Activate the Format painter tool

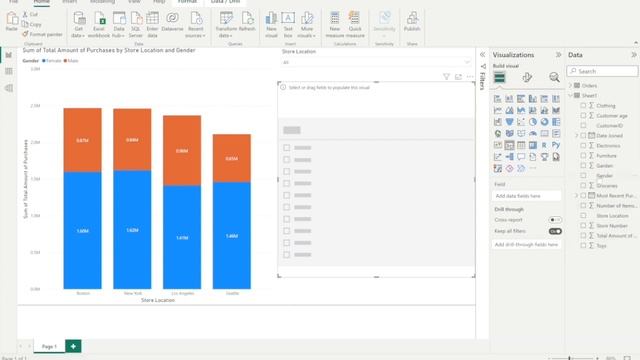pos(42,34)
